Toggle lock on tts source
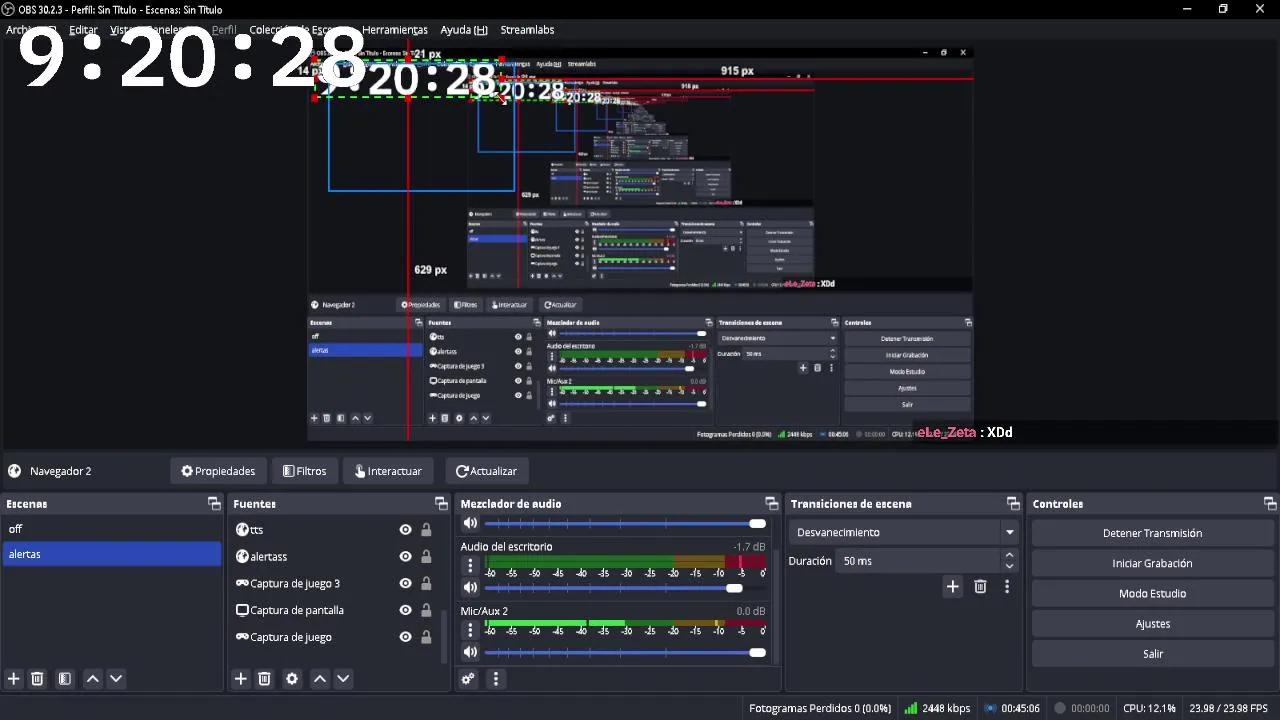Viewport: 1280px width, 720px height. click(x=426, y=530)
